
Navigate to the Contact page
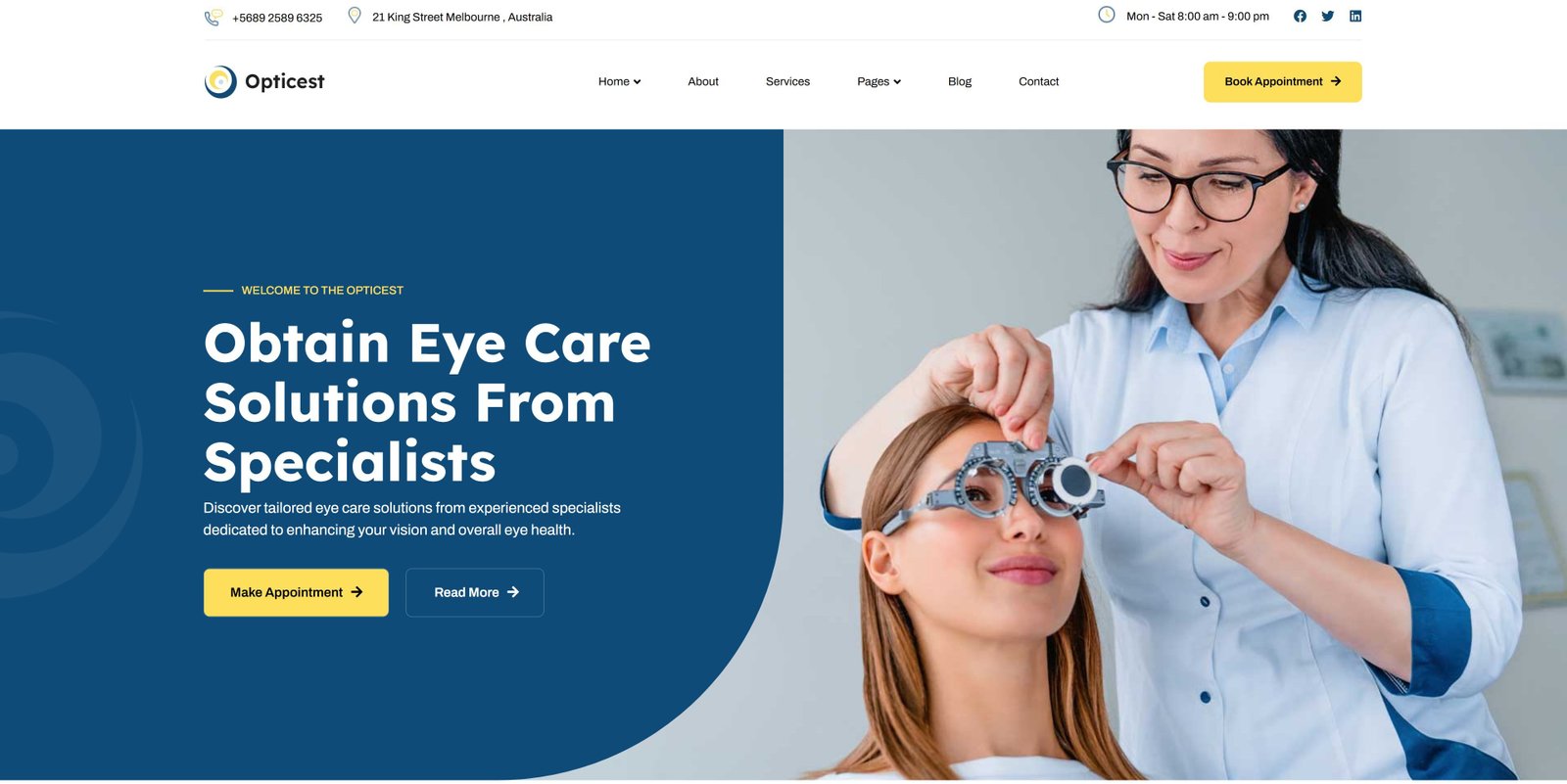(x=1038, y=81)
